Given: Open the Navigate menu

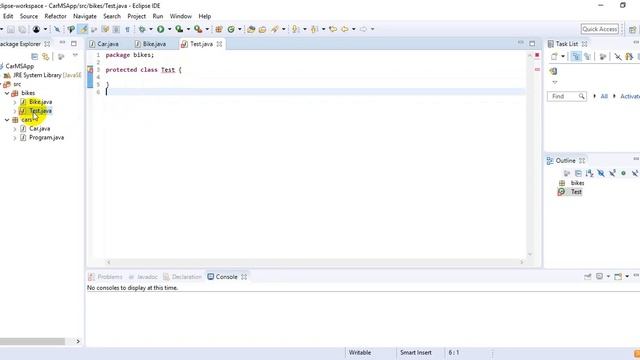Looking at the screenshot, I should 85,16.
